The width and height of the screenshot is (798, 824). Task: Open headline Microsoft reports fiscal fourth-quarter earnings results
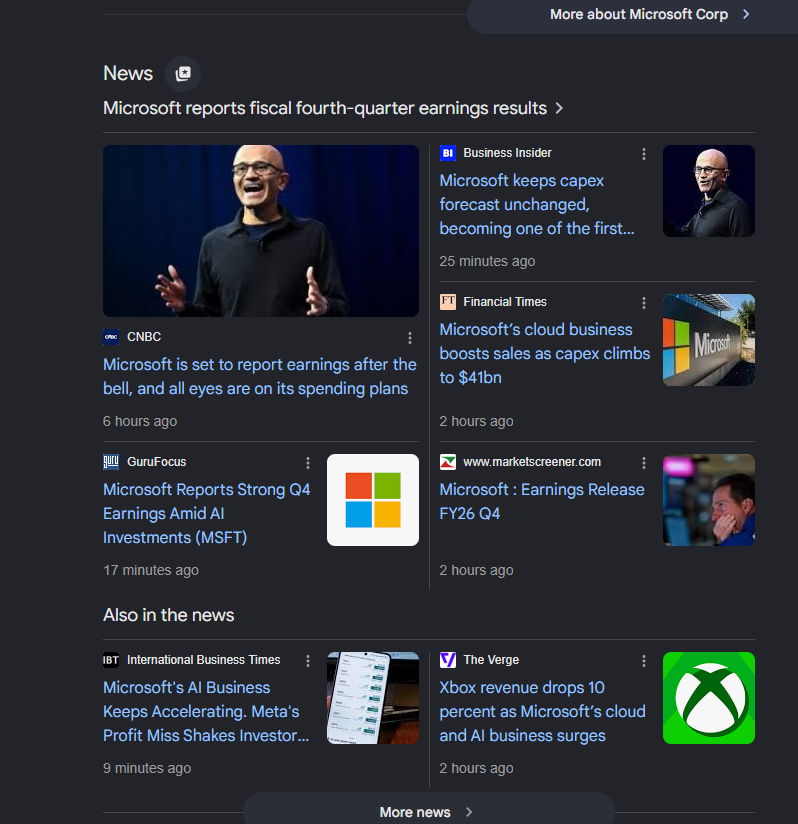click(x=325, y=108)
